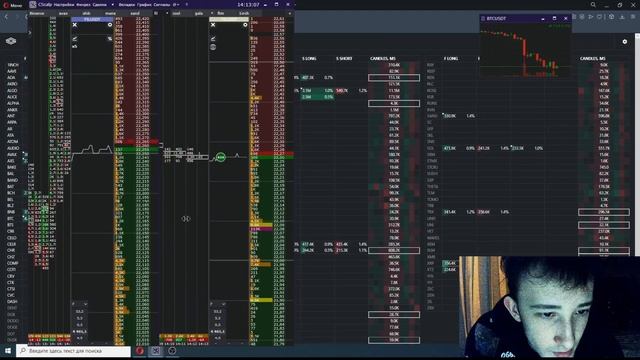Switch to the Binance tab

37,13
